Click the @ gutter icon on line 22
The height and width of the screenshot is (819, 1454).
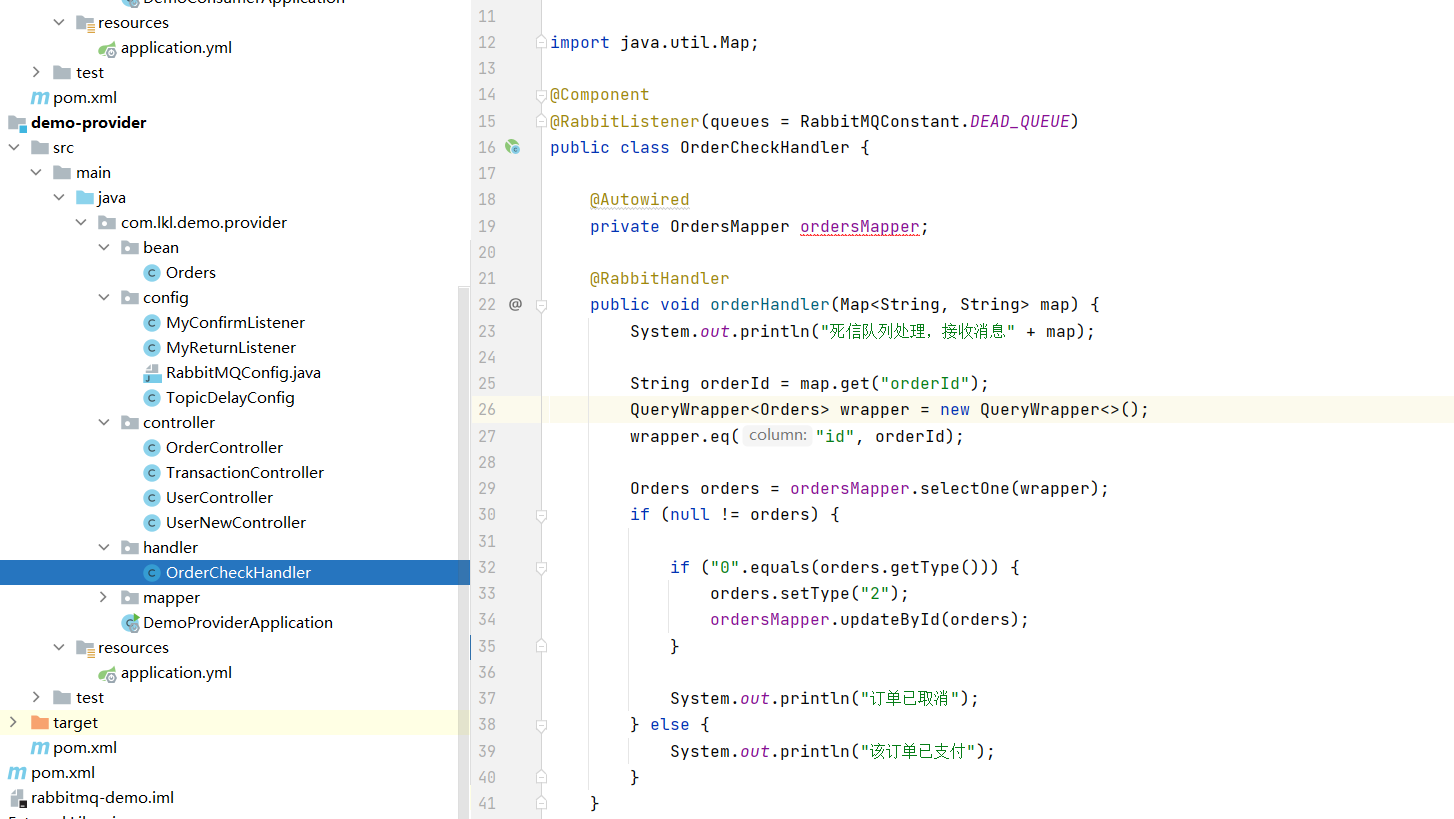pos(515,304)
